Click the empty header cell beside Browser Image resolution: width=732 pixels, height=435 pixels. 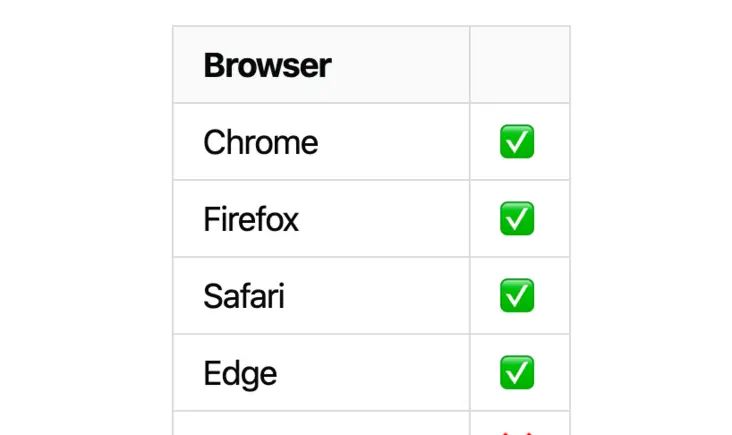click(519, 65)
